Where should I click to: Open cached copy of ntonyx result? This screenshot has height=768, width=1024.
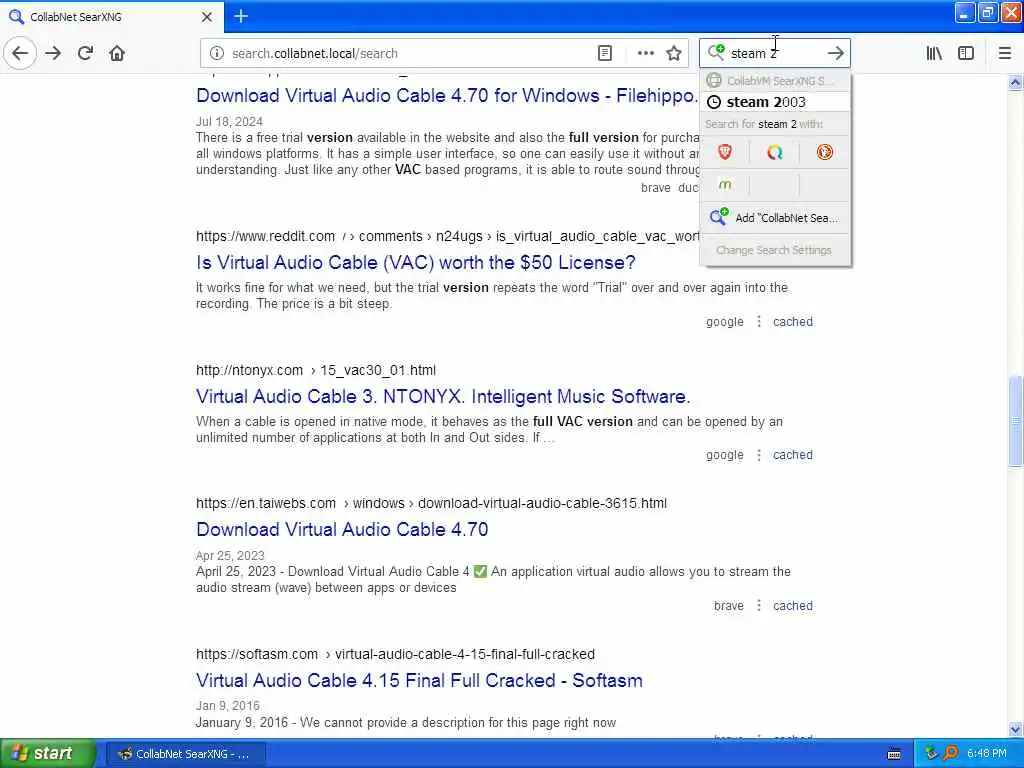click(793, 455)
